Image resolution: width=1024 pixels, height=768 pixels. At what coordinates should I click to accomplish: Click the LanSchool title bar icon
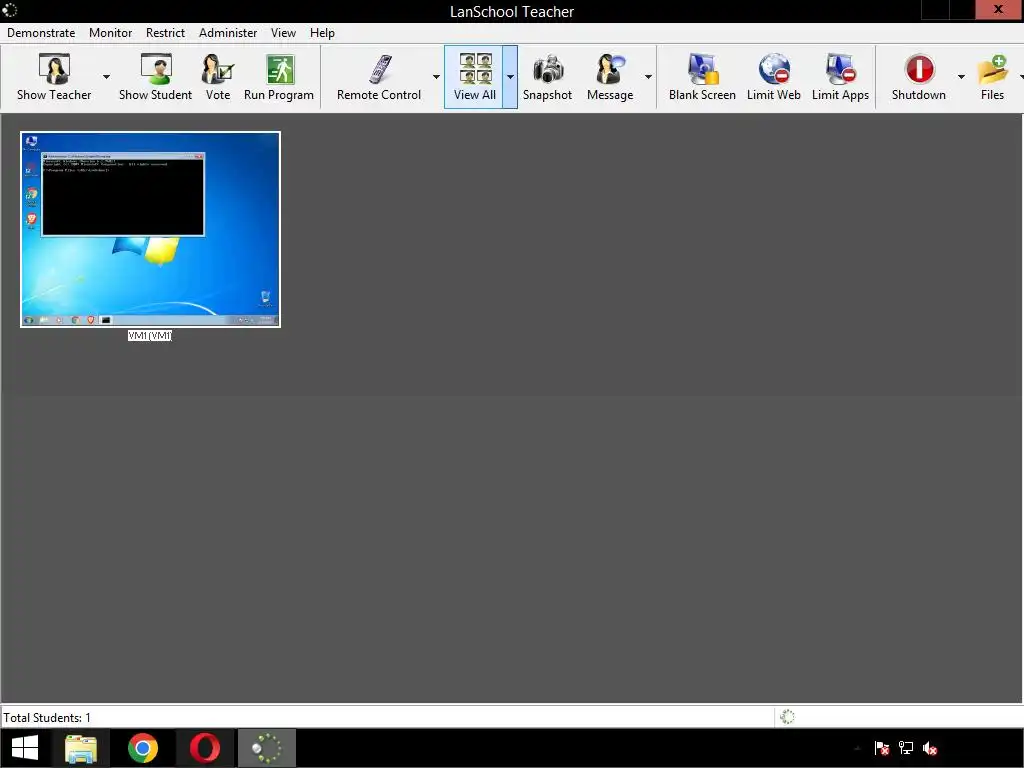pyautogui.click(x=10, y=10)
